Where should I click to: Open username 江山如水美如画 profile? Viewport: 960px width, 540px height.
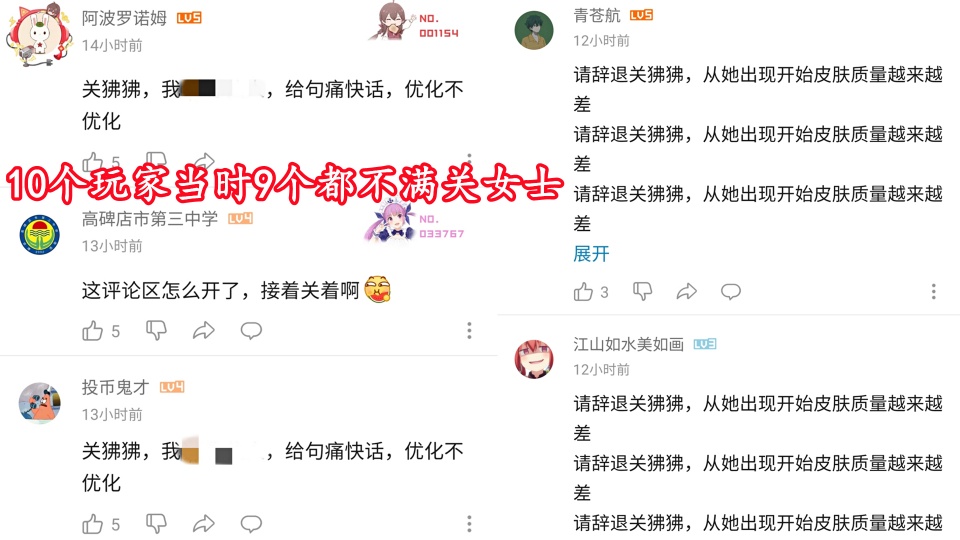pos(628,345)
